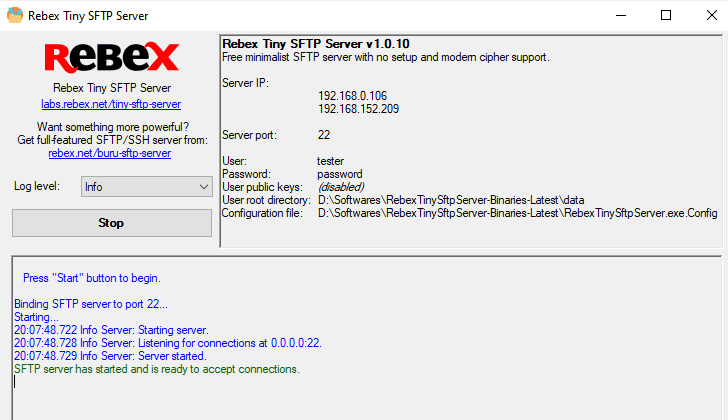Click the 'Log level:' label
This screenshot has height=420, width=728.
[x=37, y=186]
